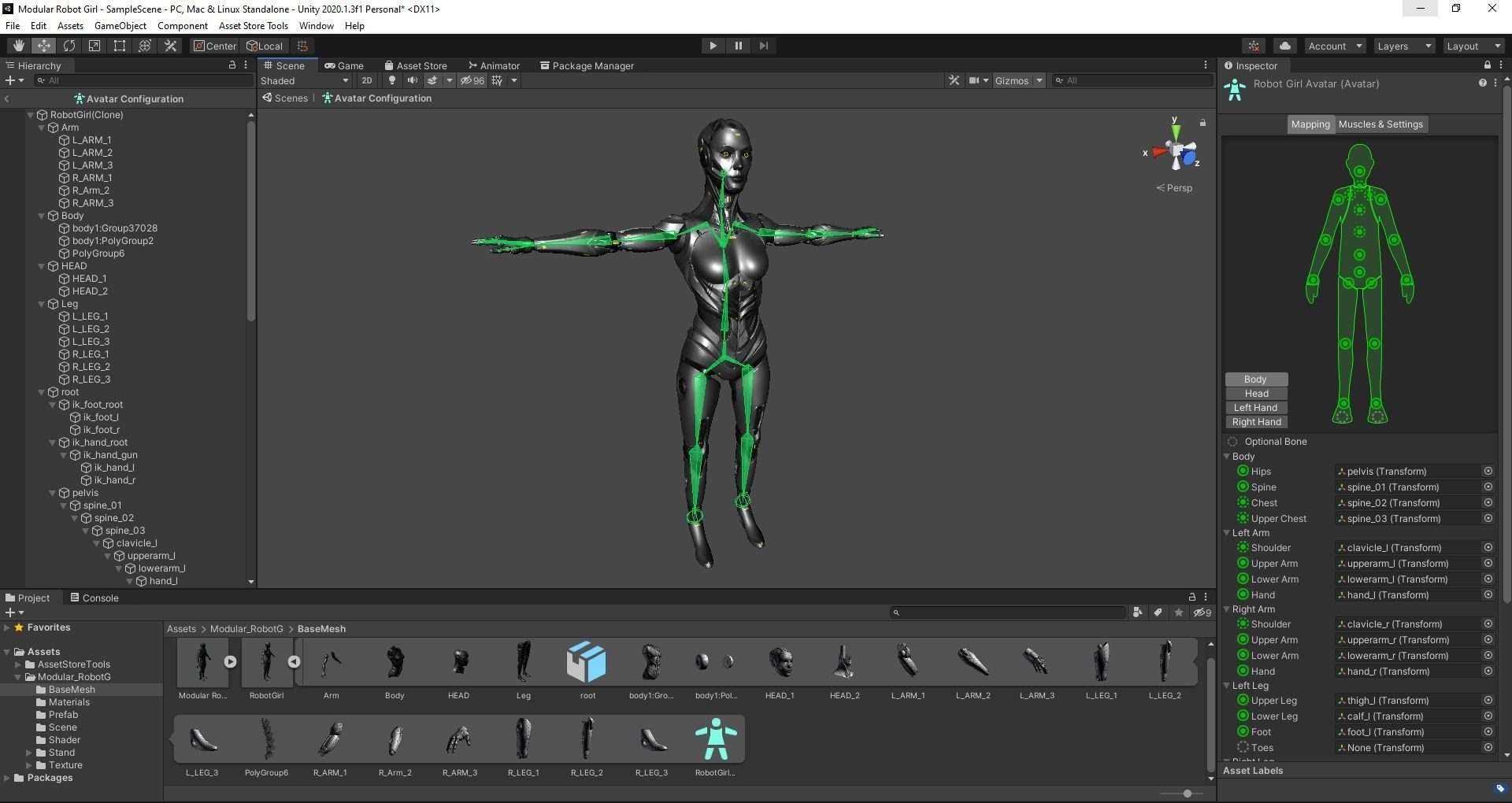
Task: Open scene tools settings wrench icon
Action: coord(954,80)
